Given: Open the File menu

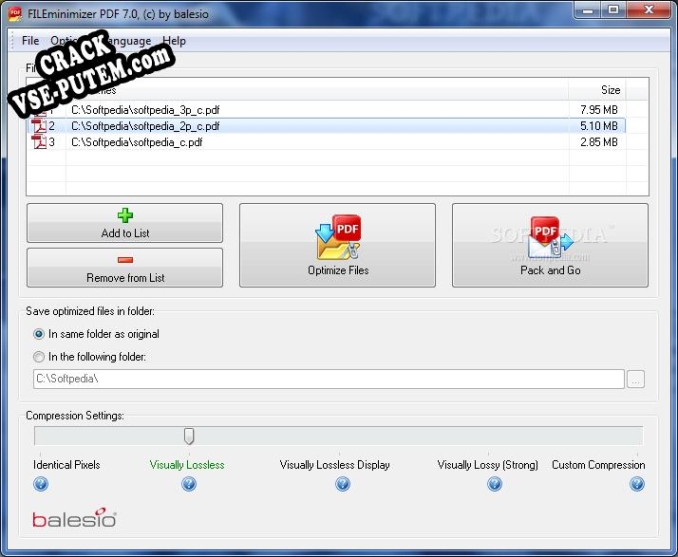Looking at the screenshot, I should [30, 41].
